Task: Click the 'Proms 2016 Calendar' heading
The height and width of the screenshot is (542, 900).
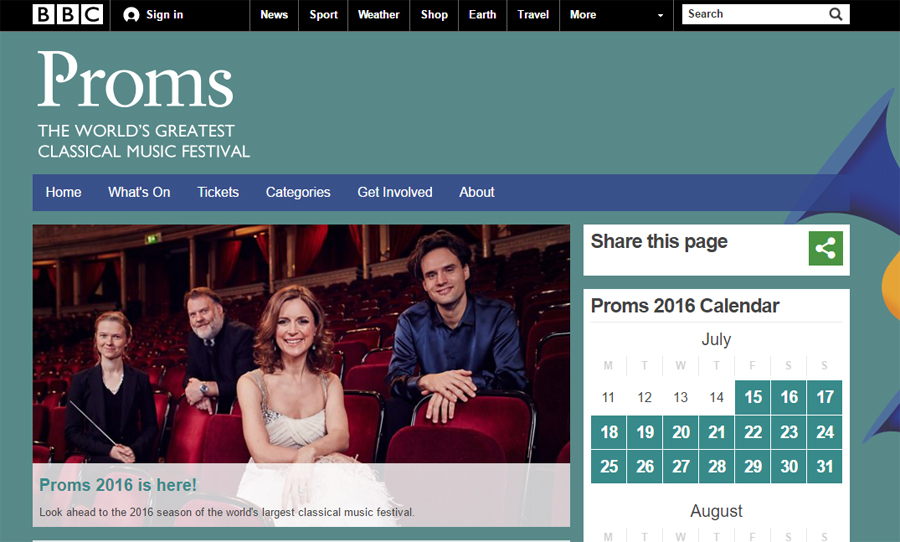Action: click(685, 306)
